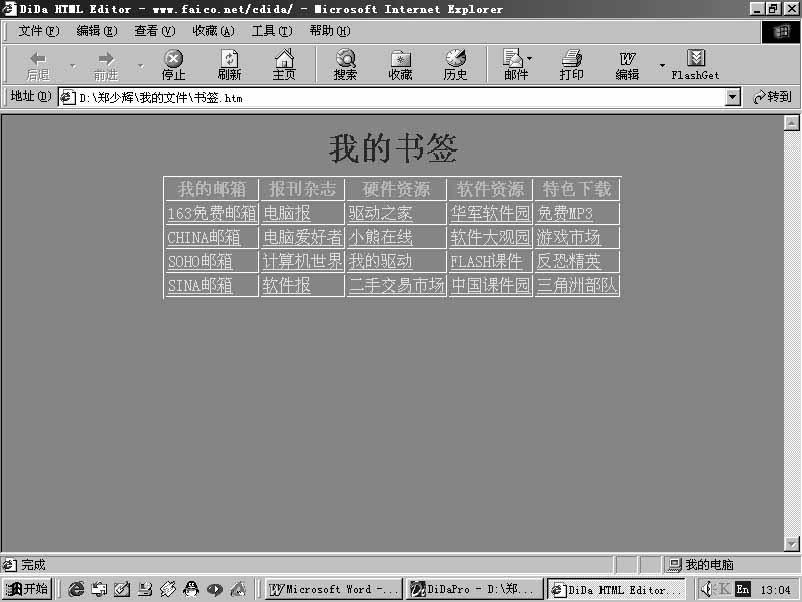Expand the Mail icon dropdown arrow
This screenshot has height=602, width=802.
coord(530,57)
